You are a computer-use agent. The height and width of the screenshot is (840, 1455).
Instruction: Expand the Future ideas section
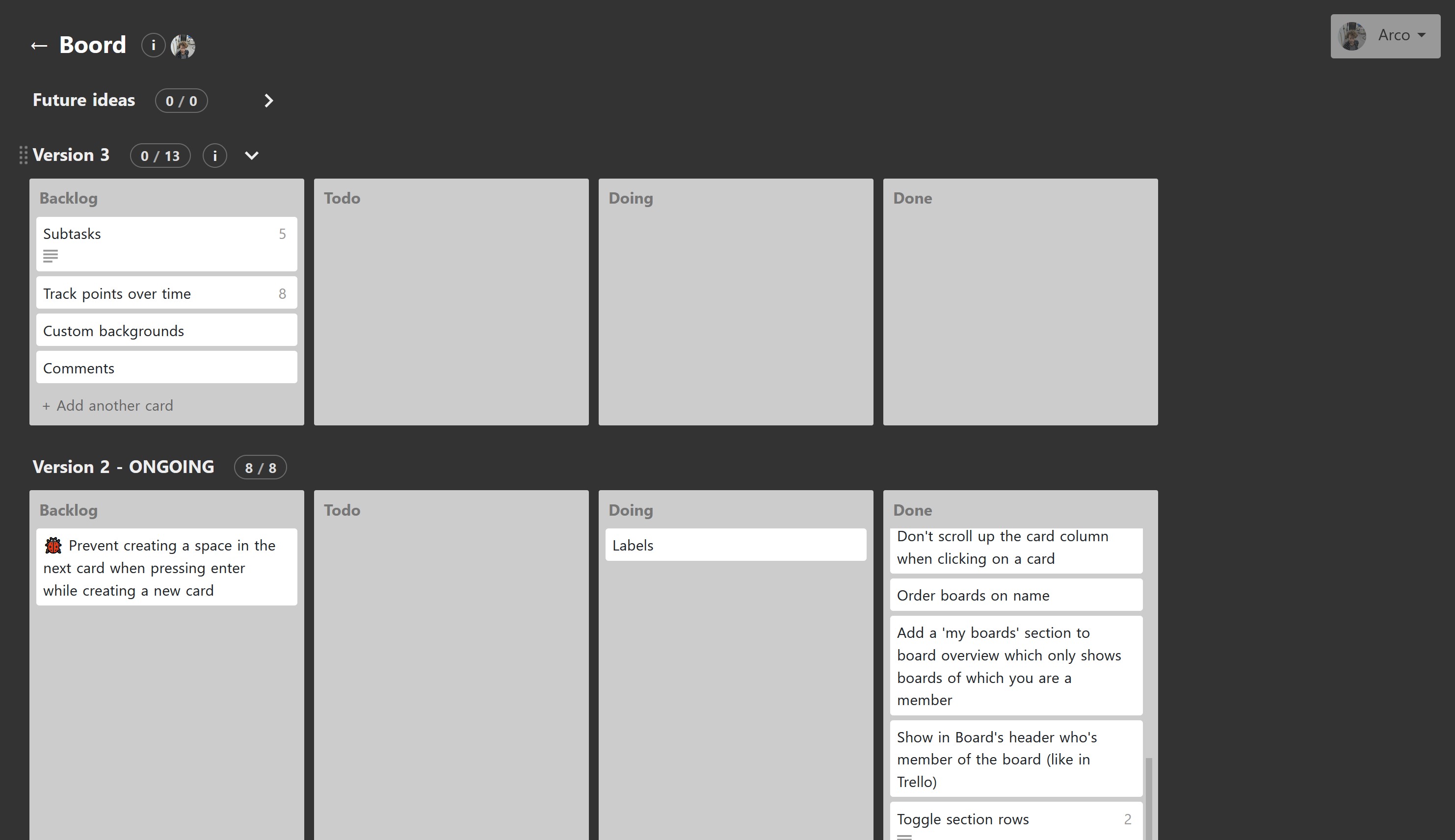coord(268,101)
